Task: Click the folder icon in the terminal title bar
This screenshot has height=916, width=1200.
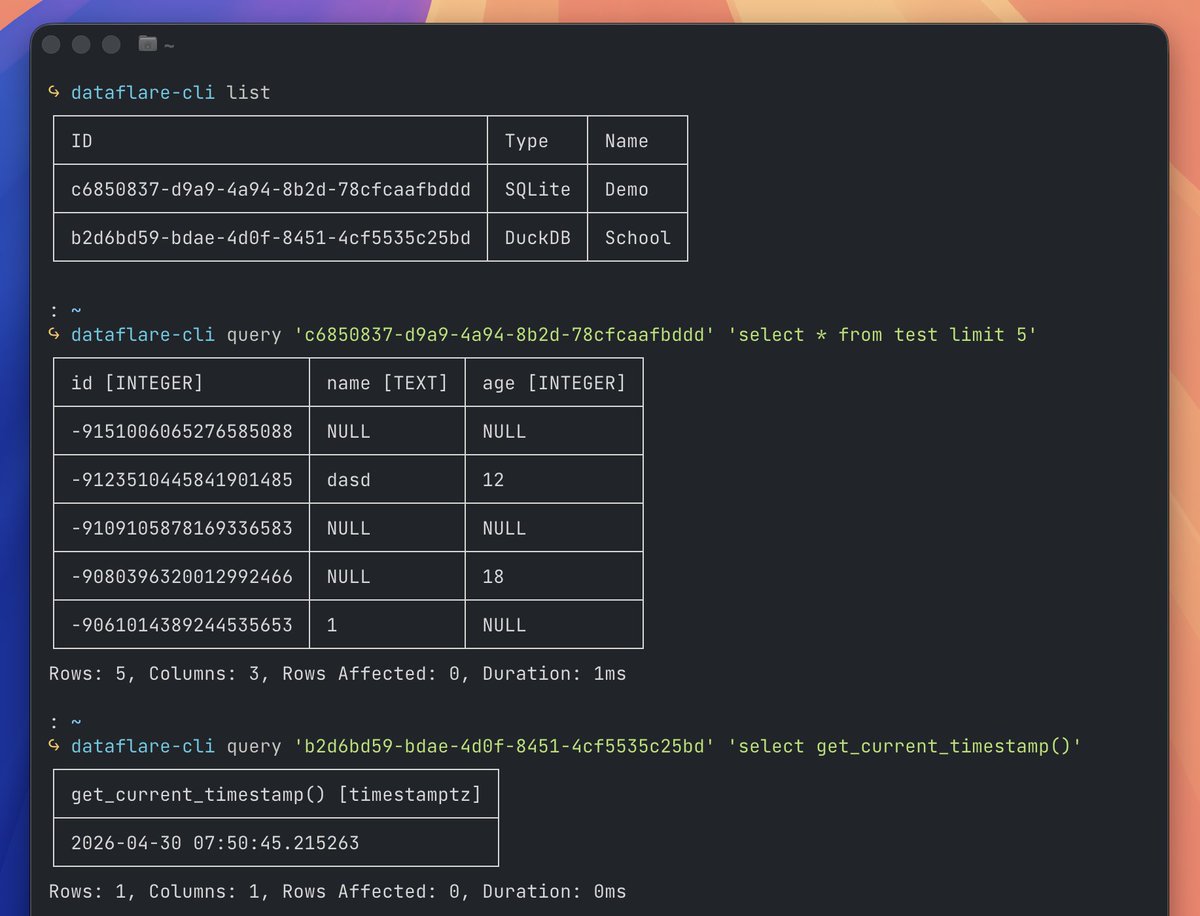Action: [148, 44]
